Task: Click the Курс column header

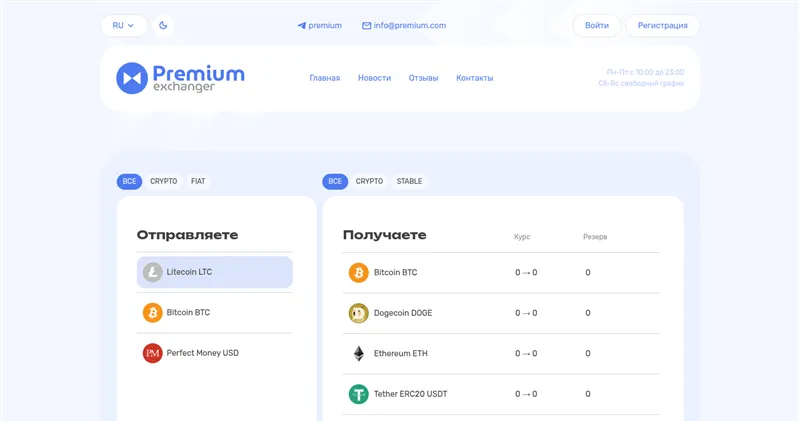Action: (x=522, y=237)
